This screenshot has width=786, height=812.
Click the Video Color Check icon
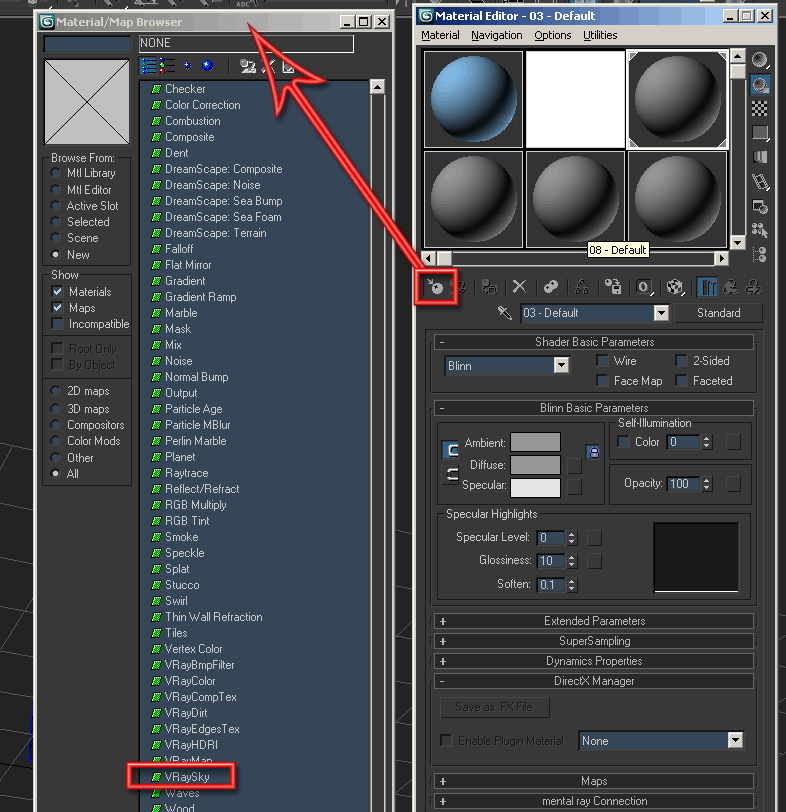pyautogui.click(x=760, y=157)
